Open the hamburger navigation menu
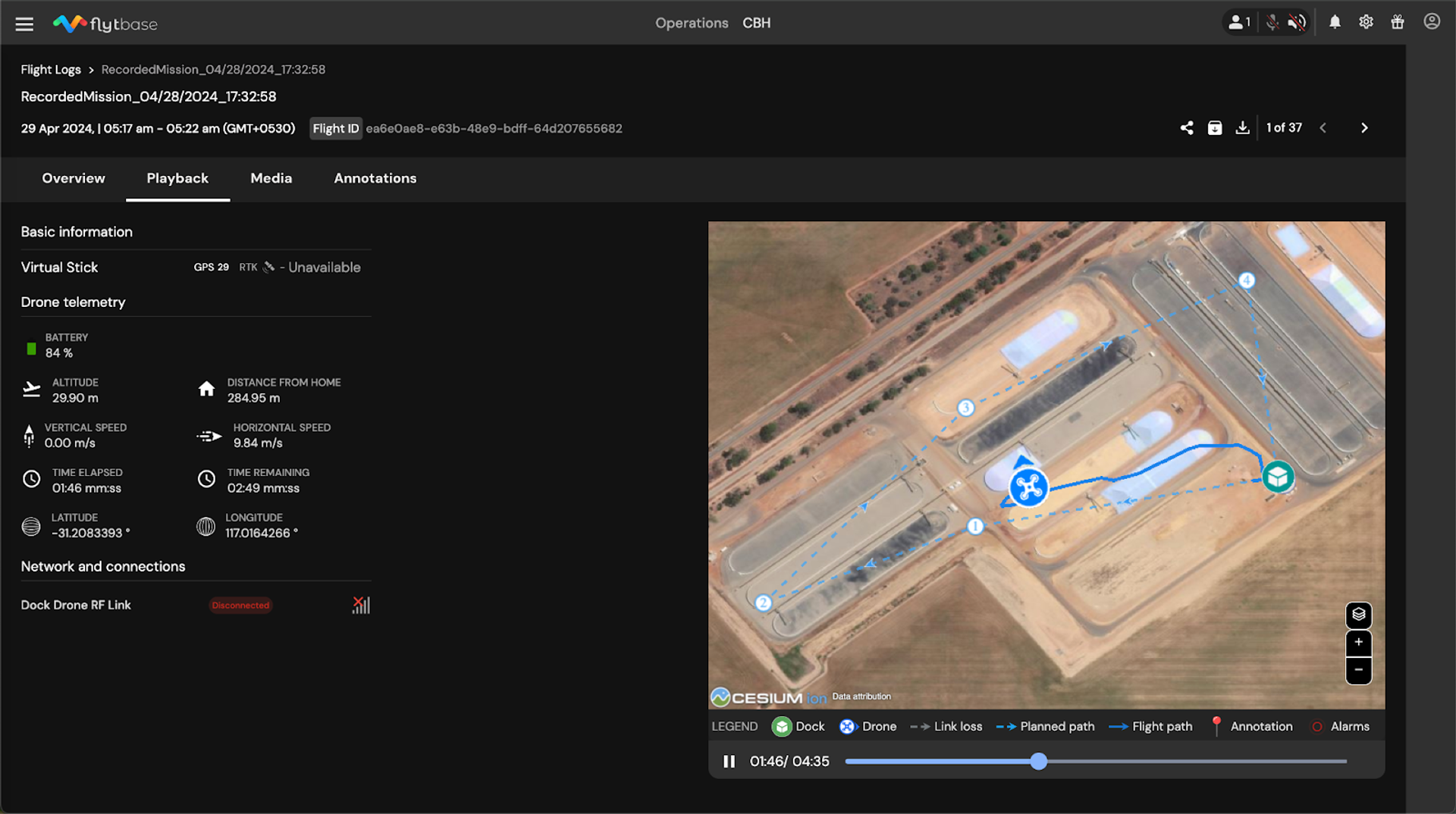The height and width of the screenshot is (814, 1456). point(24,23)
